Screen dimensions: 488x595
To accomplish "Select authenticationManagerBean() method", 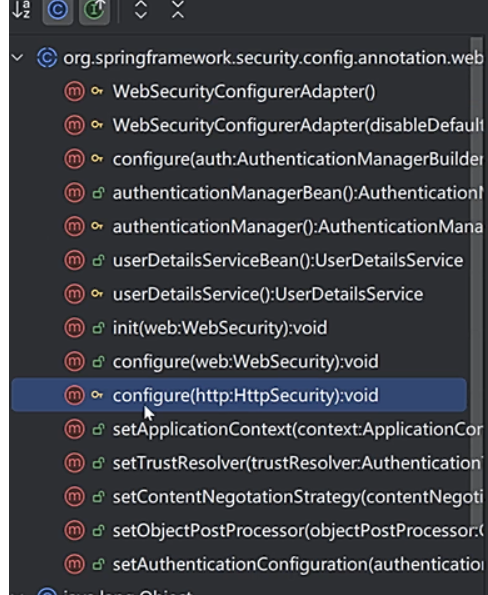I will pos(298,193).
